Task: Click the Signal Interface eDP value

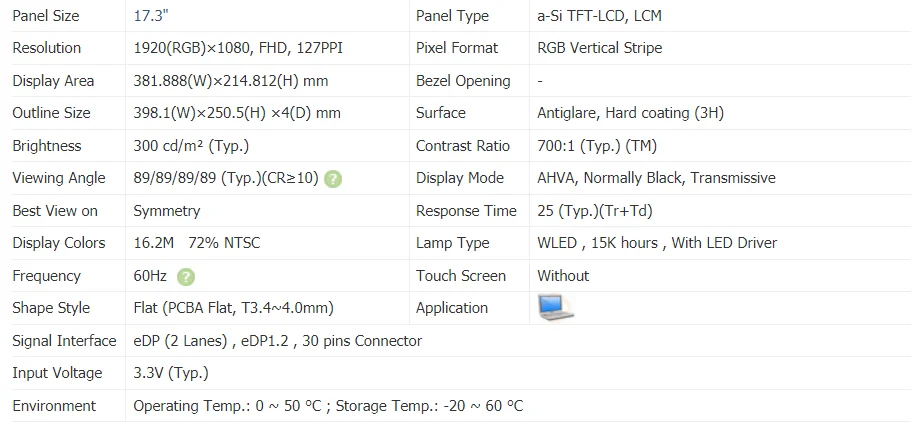Action: [x=277, y=341]
